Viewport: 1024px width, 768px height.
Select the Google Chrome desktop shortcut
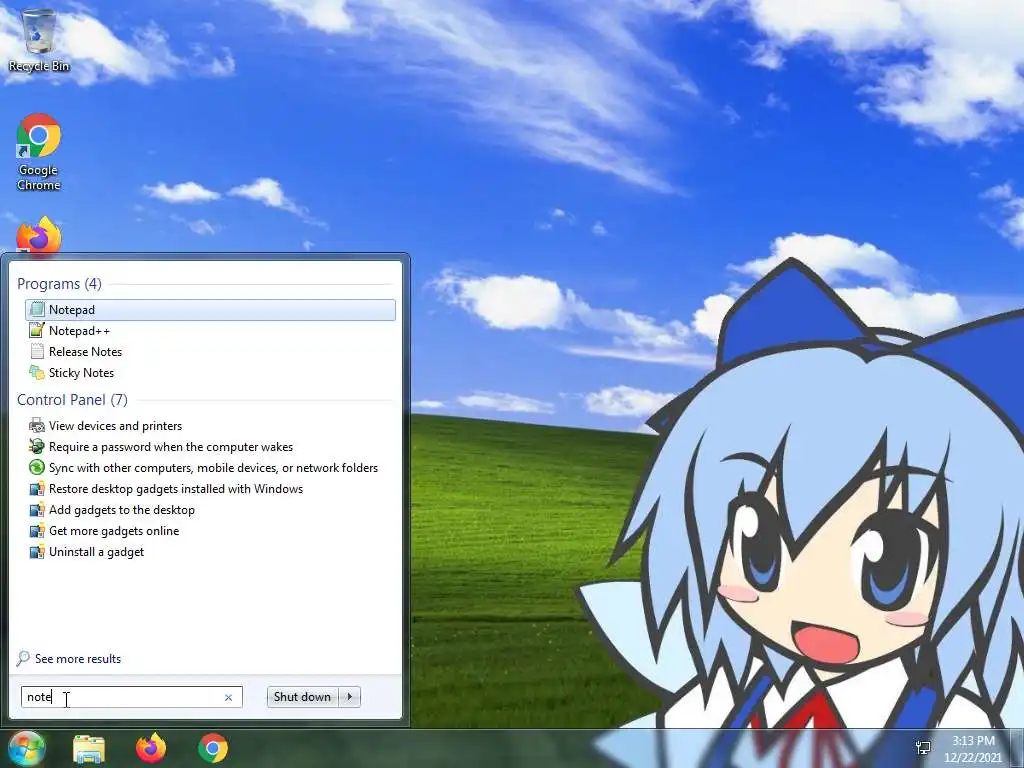click(39, 152)
